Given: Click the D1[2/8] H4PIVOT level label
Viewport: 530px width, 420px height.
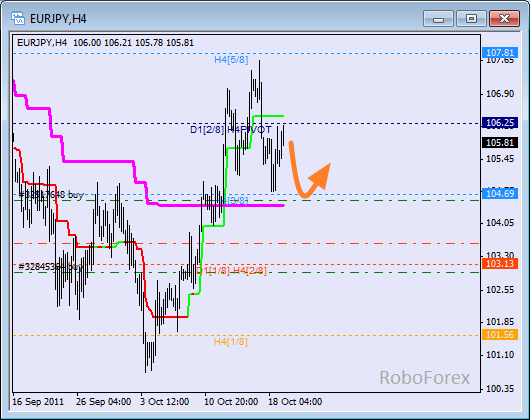Looking at the screenshot, I should coord(231,130).
